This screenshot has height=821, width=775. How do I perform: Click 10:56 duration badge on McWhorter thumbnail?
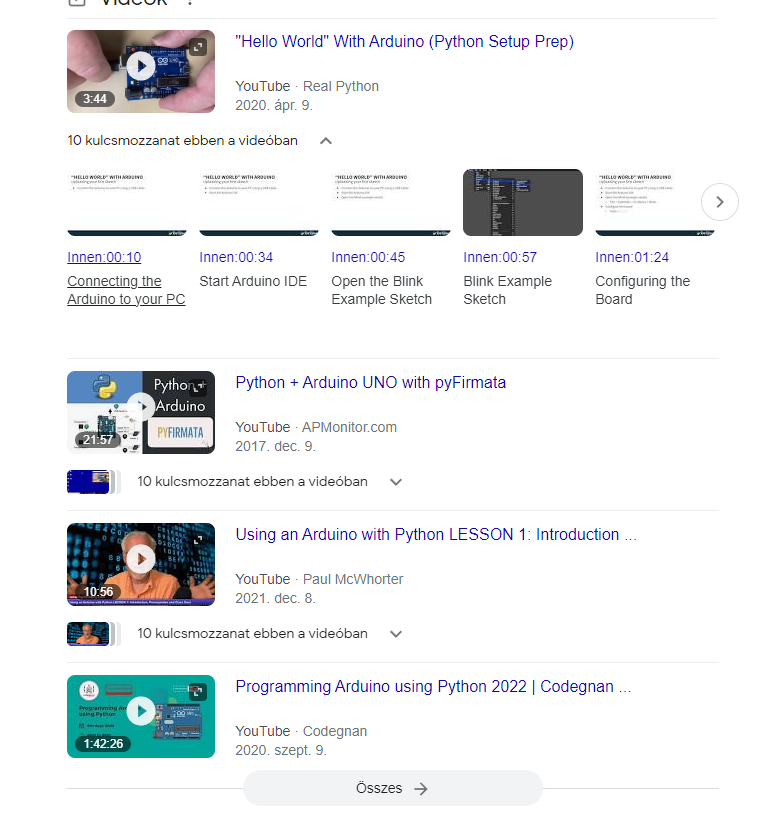(98, 592)
